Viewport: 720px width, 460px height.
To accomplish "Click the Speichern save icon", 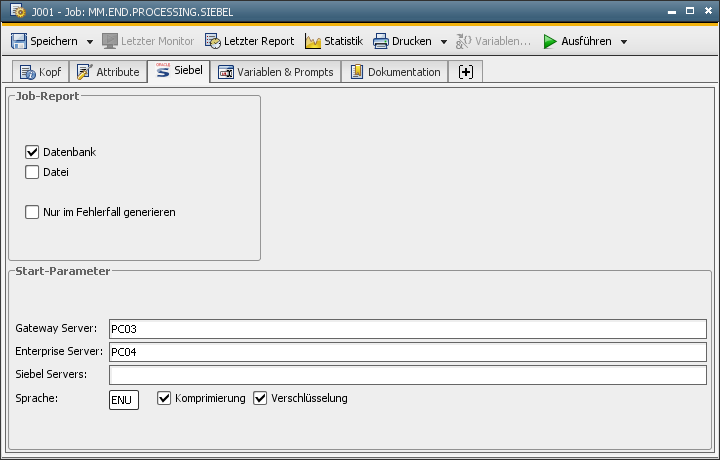I will 19,41.
